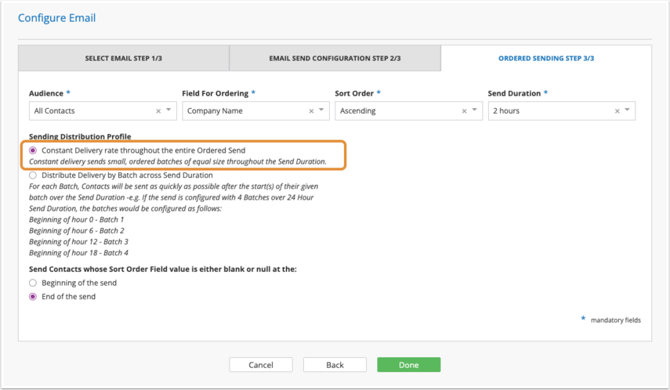Expand the Sort Order dropdown arrow

(x=474, y=110)
